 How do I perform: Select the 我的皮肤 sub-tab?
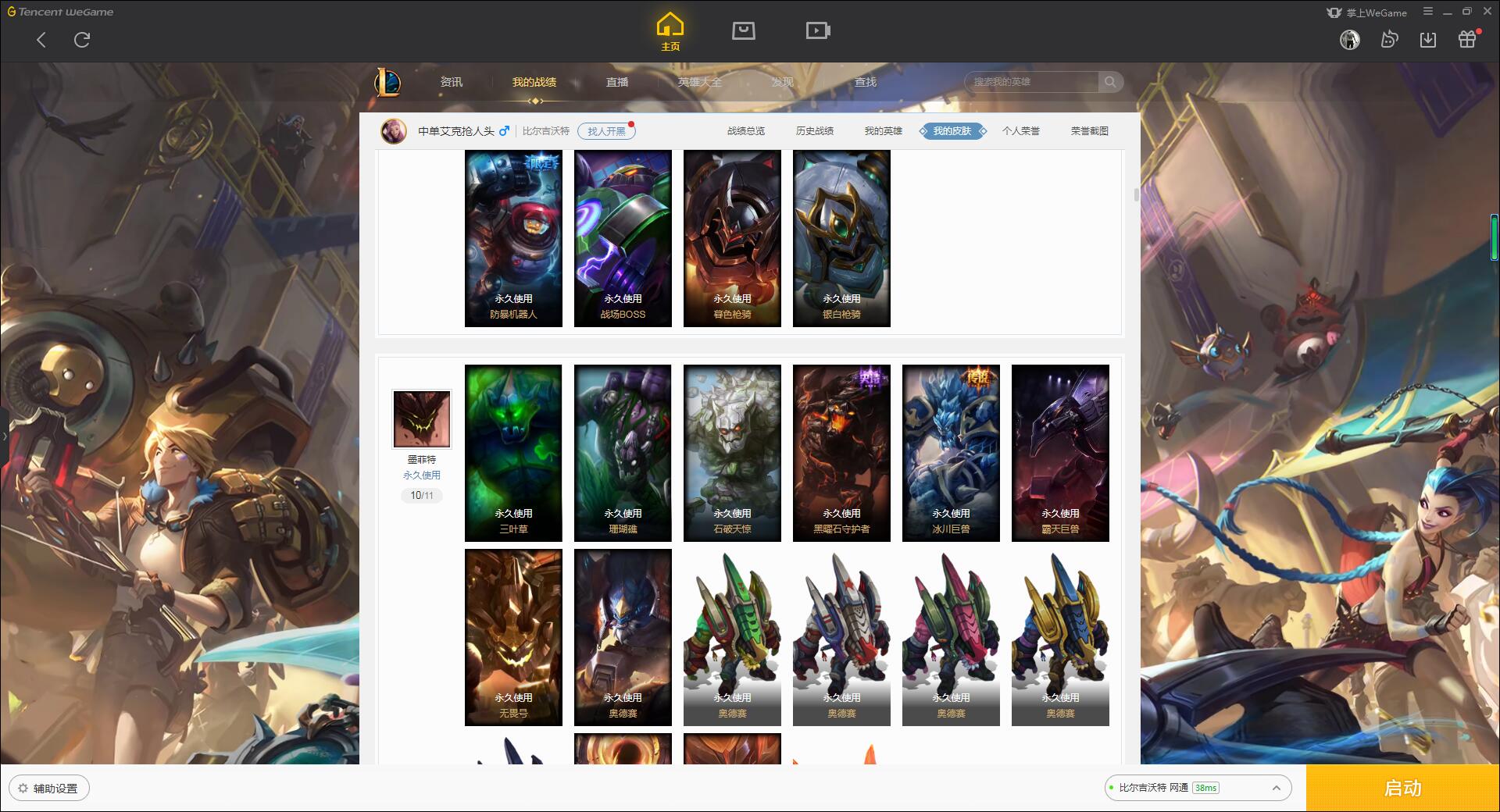pyautogui.click(x=952, y=131)
